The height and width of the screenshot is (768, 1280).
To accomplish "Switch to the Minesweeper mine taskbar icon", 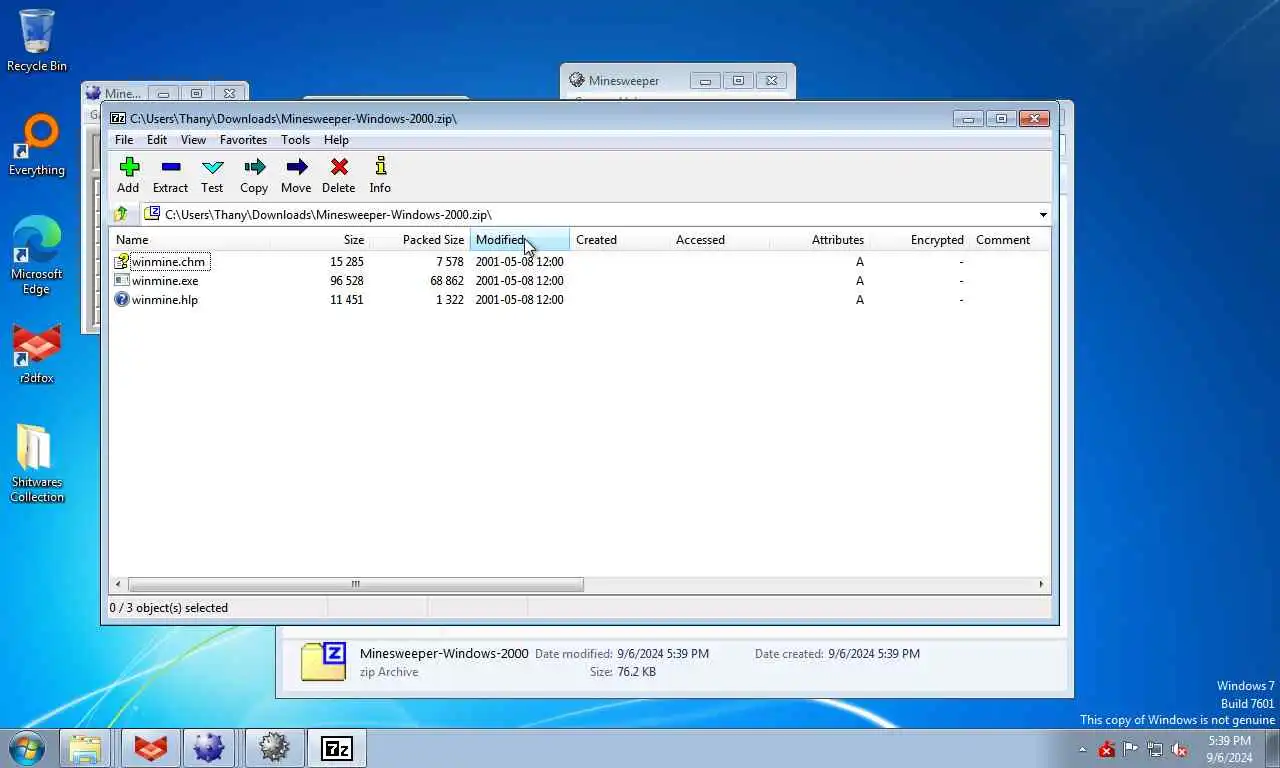I will coord(209,748).
